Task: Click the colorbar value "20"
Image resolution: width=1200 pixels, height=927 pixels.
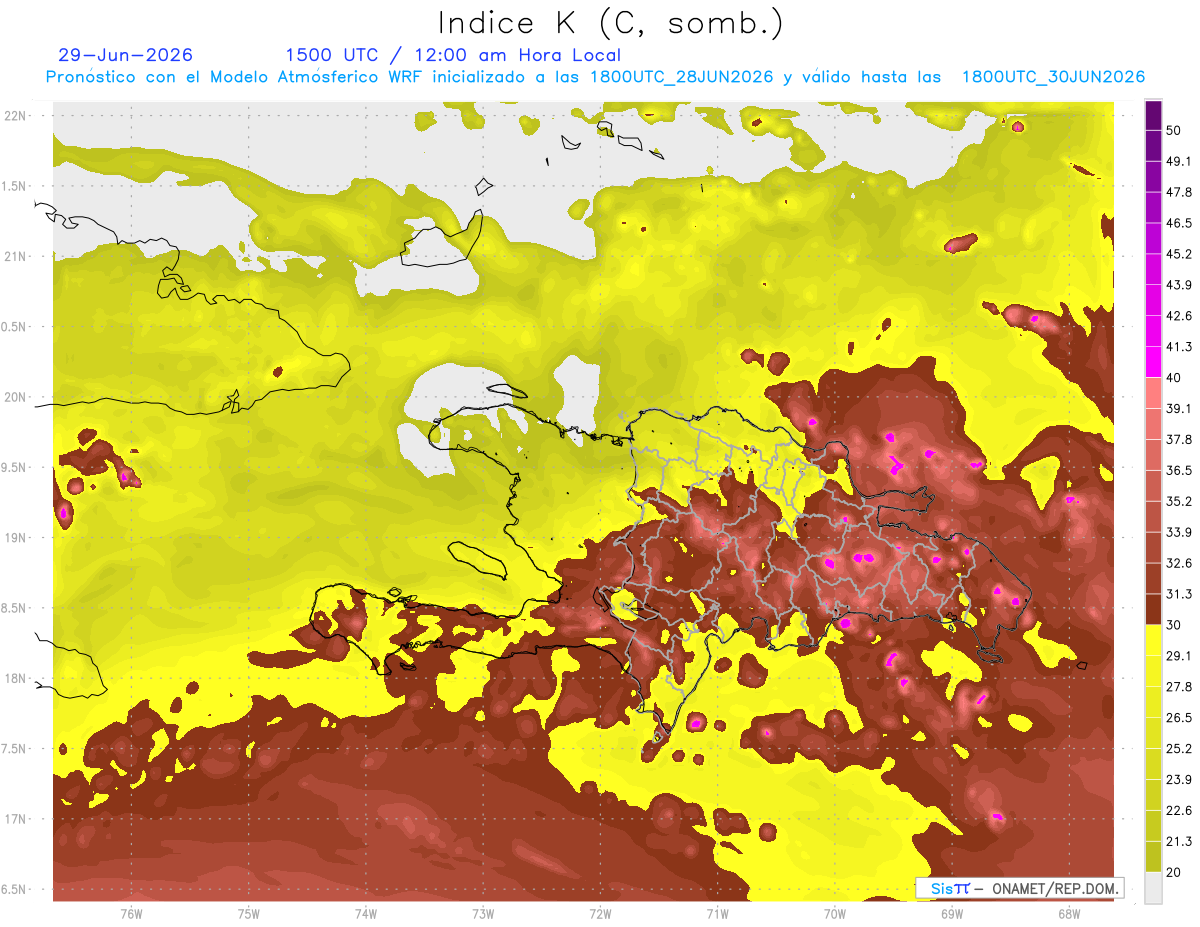Action: (x=1174, y=873)
